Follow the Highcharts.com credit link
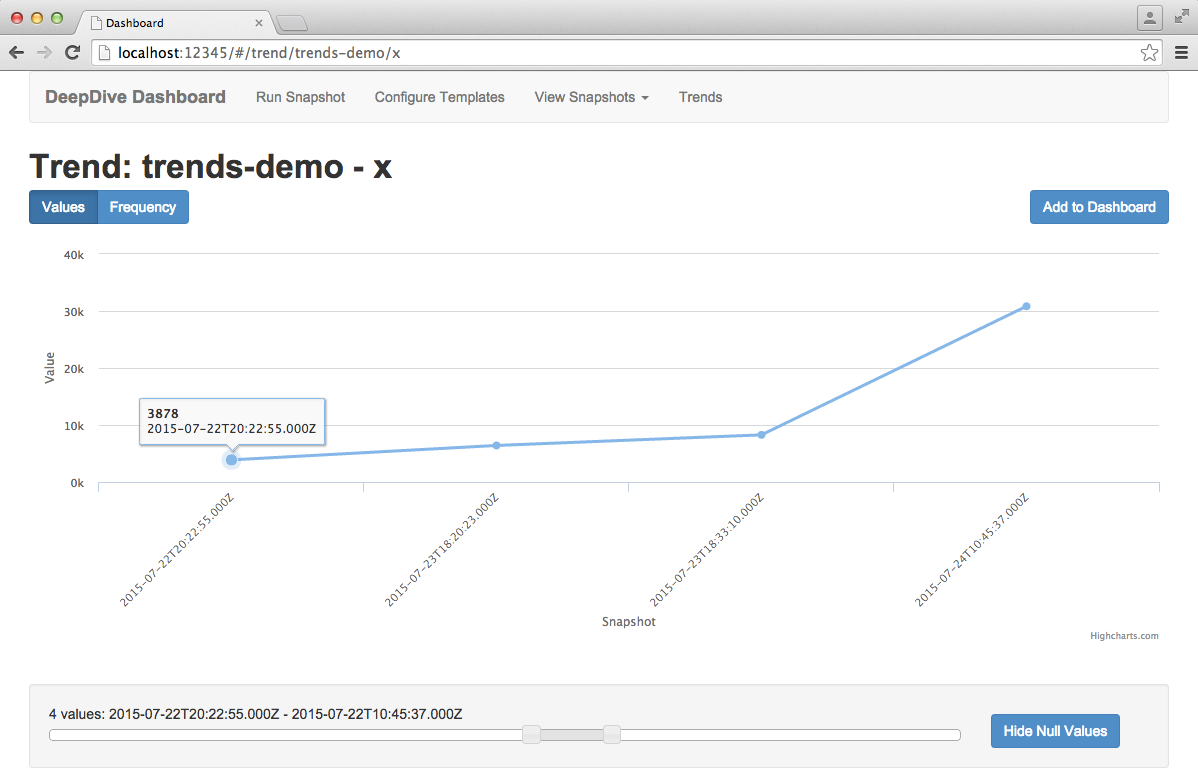1198x779 pixels. [x=1124, y=636]
